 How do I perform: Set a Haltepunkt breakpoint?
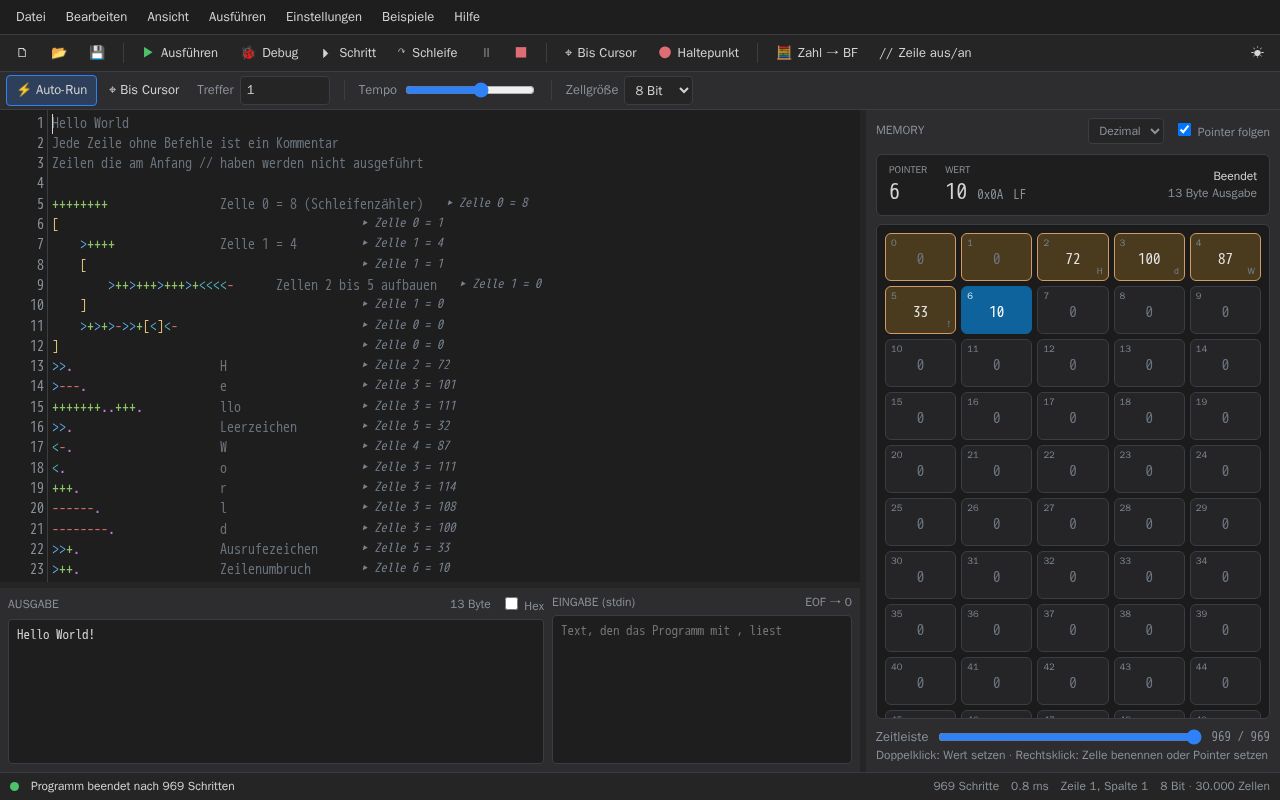click(699, 53)
